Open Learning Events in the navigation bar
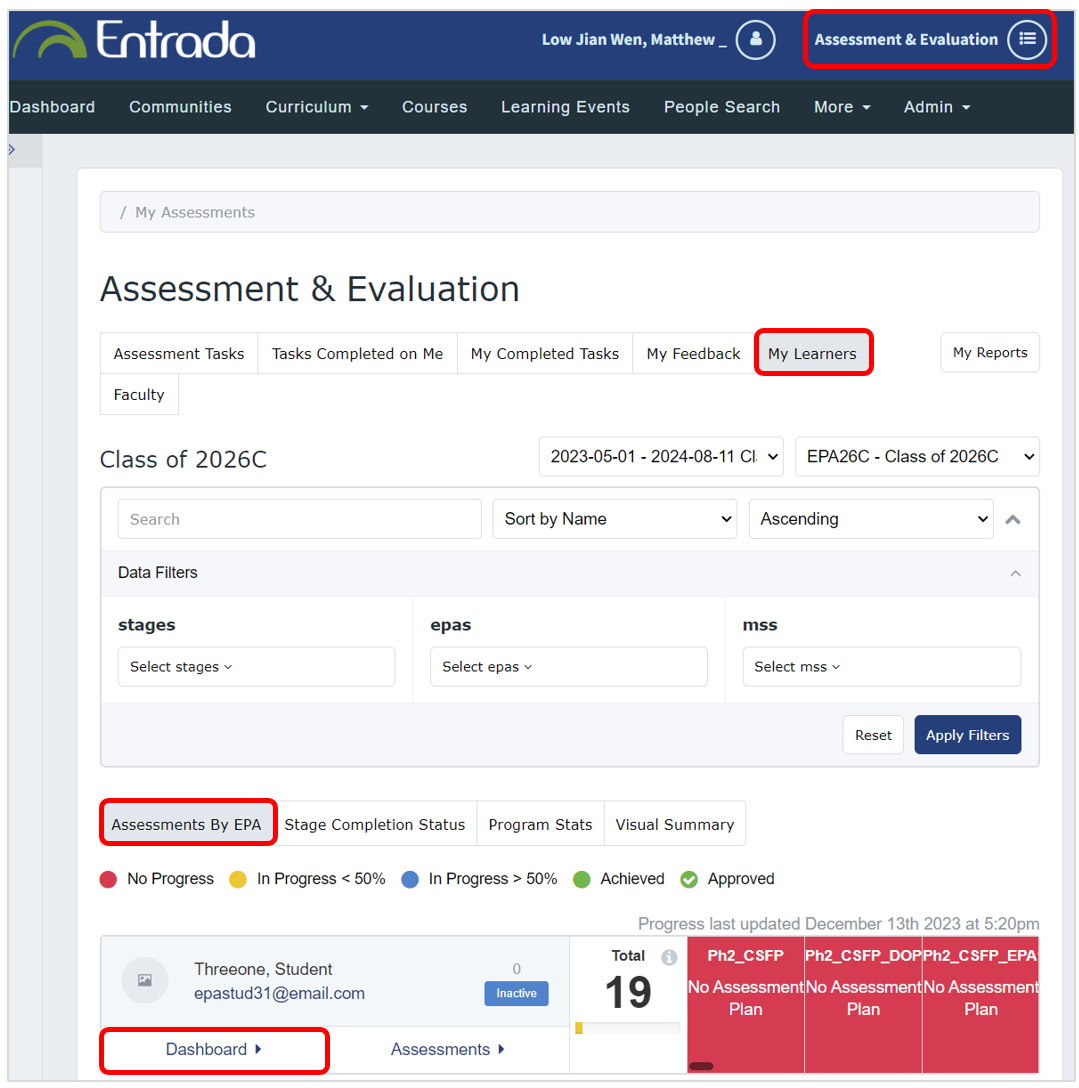 [566, 107]
